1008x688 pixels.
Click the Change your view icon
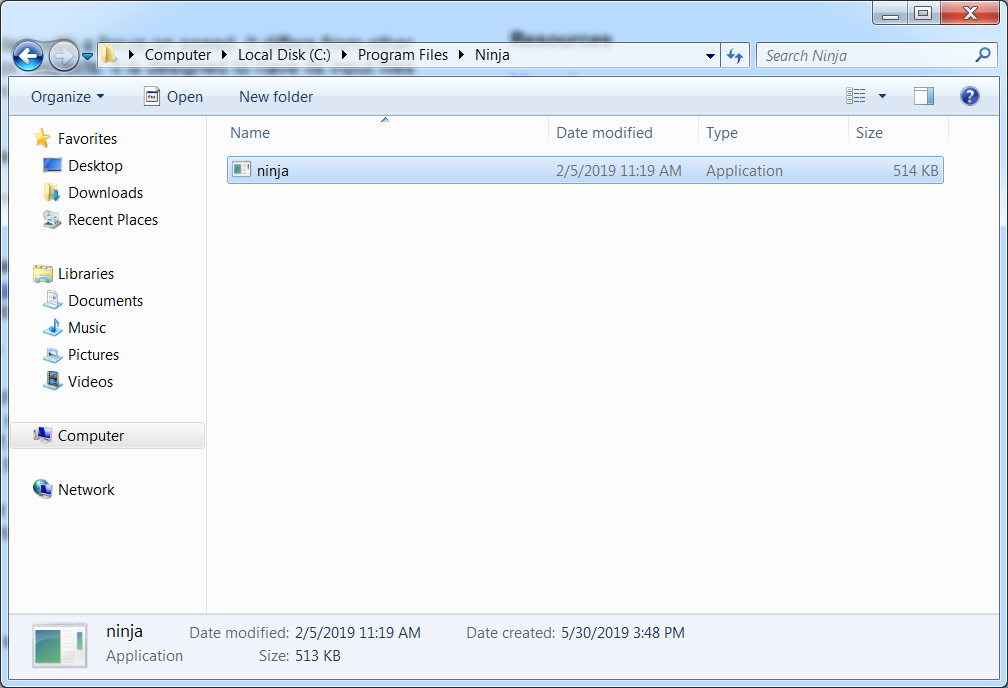pos(856,96)
